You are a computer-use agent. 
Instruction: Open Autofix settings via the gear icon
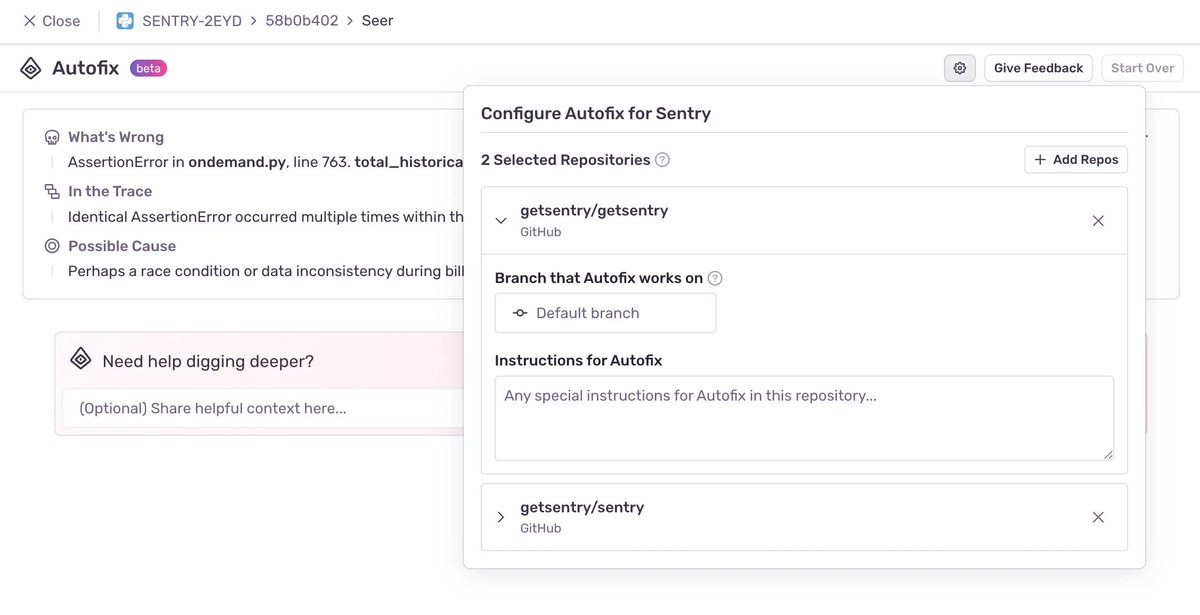959,67
